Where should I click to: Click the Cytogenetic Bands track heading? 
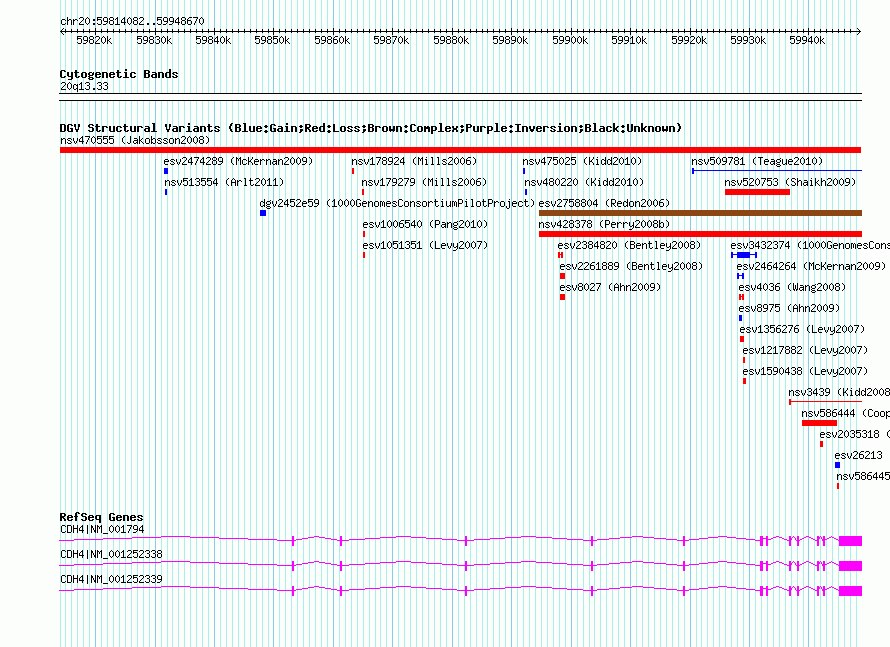click(119, 74)
